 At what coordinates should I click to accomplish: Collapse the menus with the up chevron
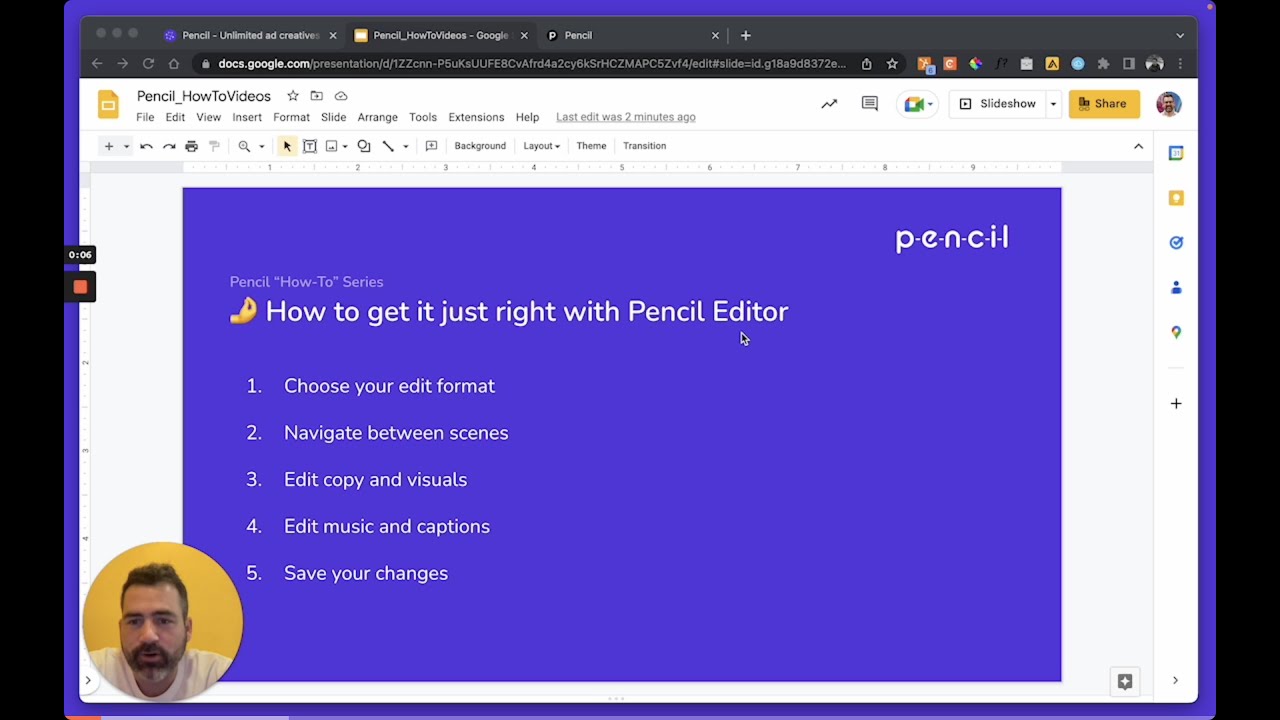tap(1138, 146)
